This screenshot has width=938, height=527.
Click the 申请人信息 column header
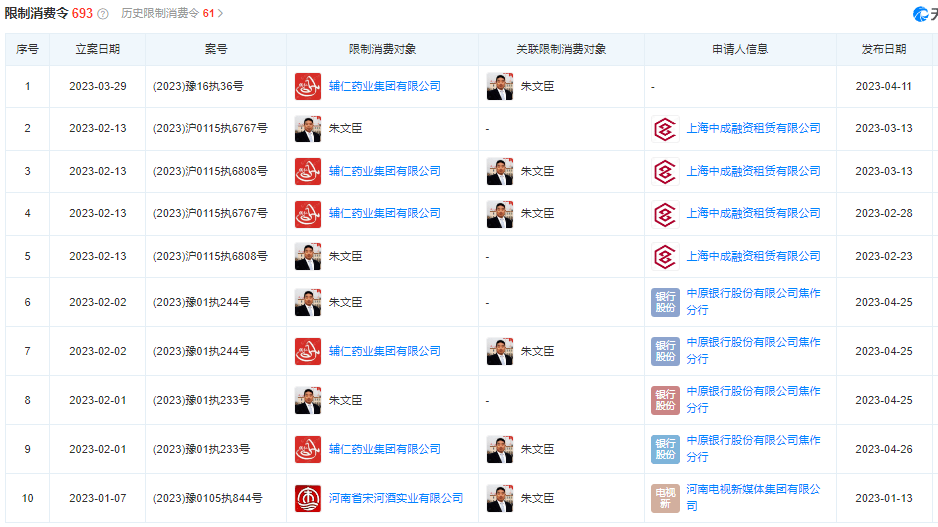tap(740, 49)
